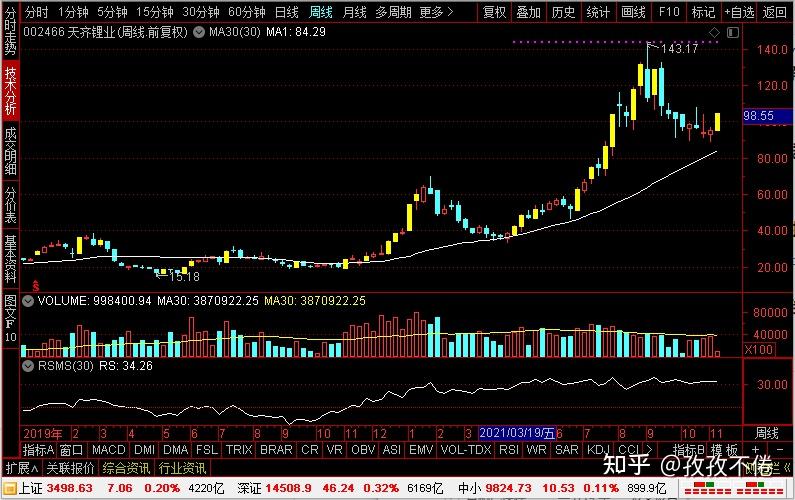Expand the MA30 indicator dropdown arrow
This screenshot has height=500, width=795.
[198, 32]
